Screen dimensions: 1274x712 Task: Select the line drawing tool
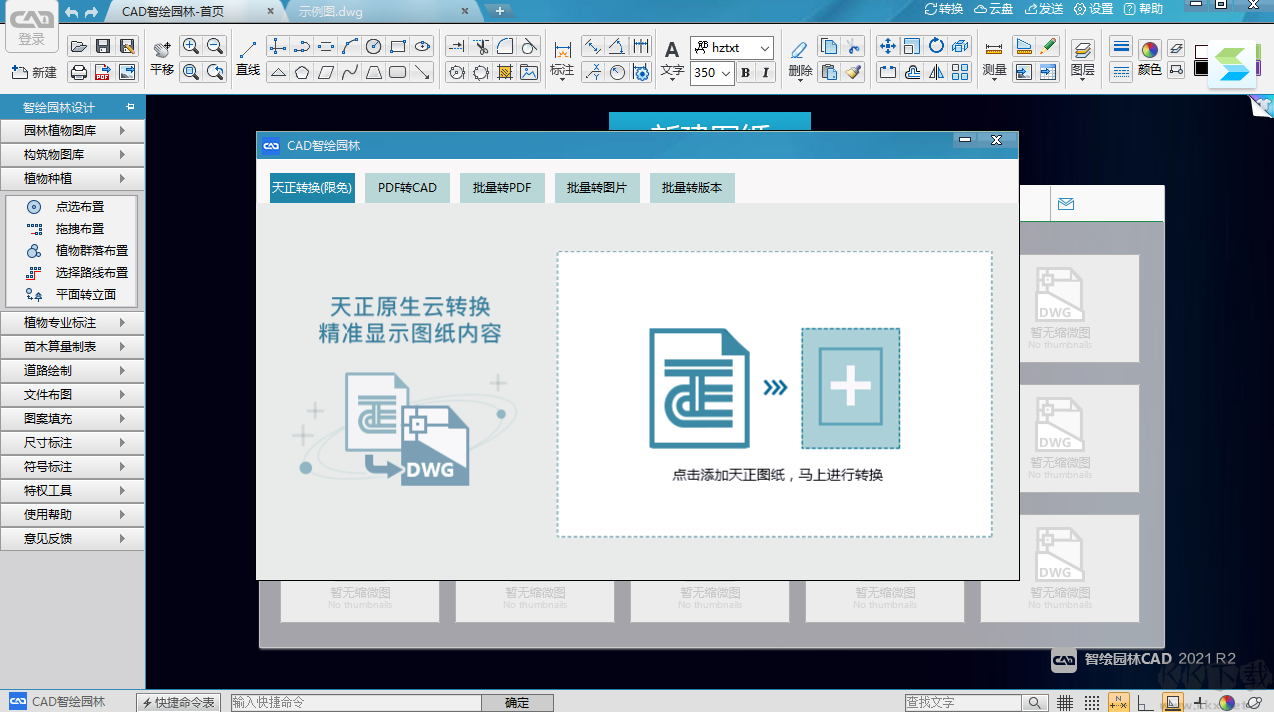248,56
